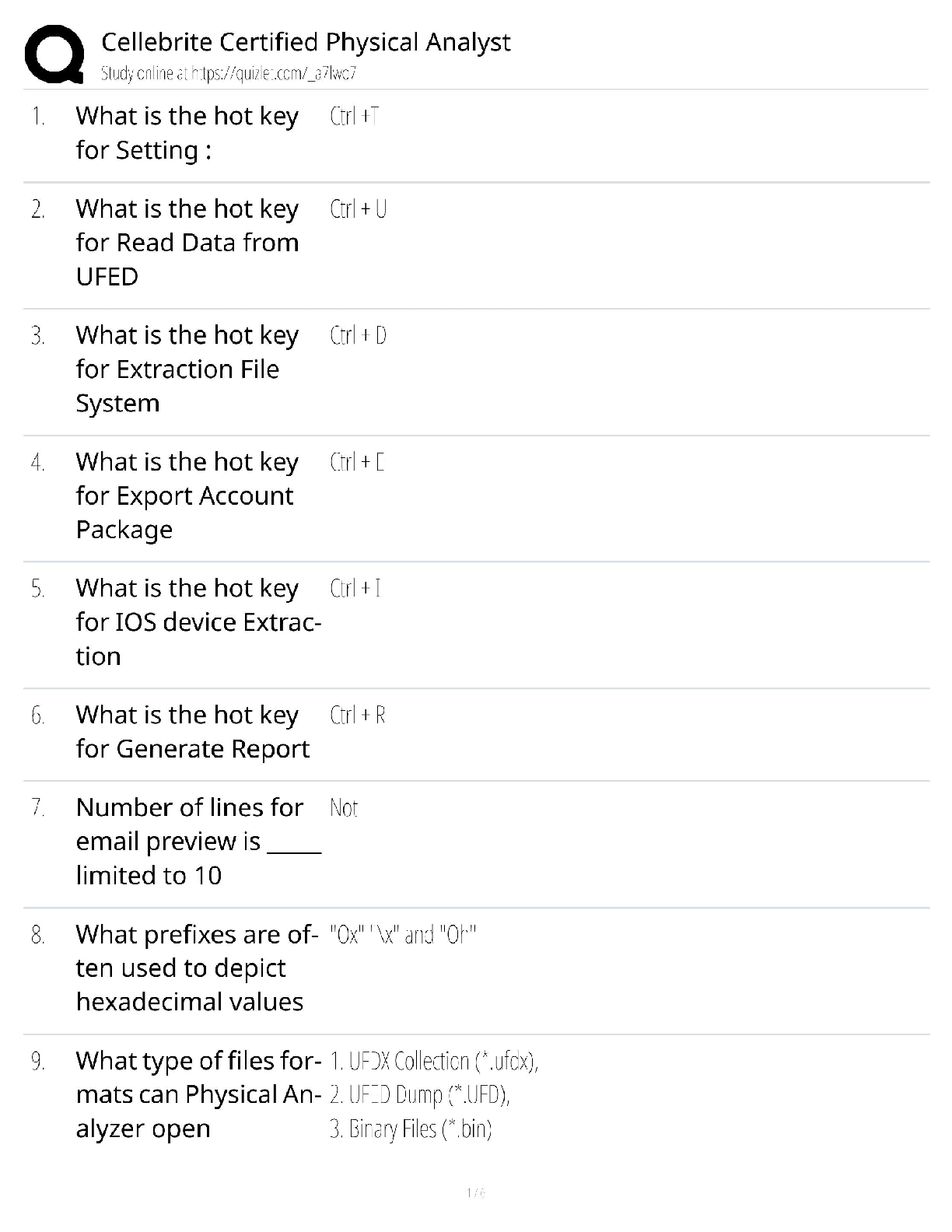Image resolution: width=952 pixels, height=1232 pixels.
Task: Click the Ctrl + I answer
Action: tap(355, 589)
